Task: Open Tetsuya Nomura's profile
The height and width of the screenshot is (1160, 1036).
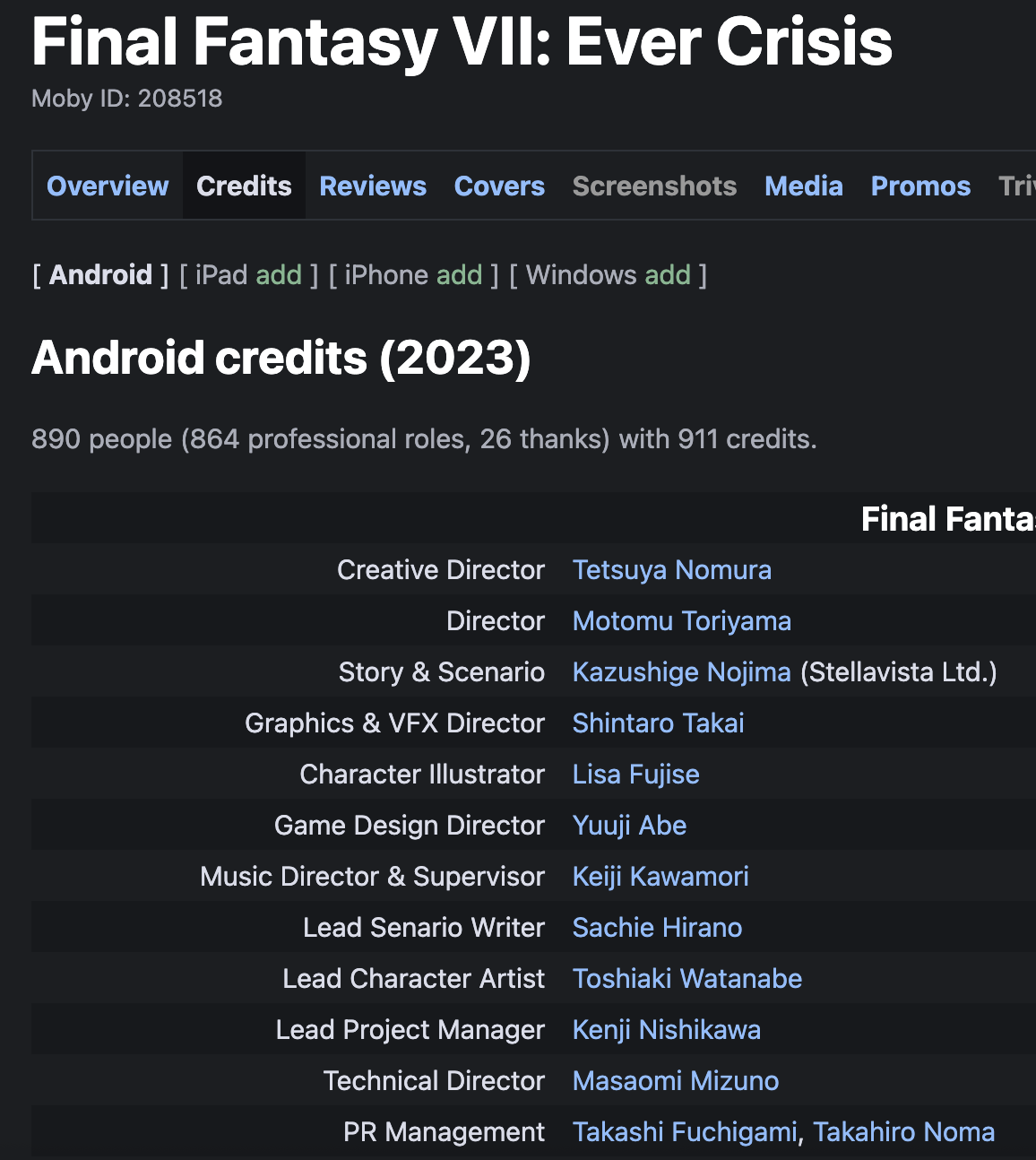Action: pyautogui.click(x=672, y=570)
